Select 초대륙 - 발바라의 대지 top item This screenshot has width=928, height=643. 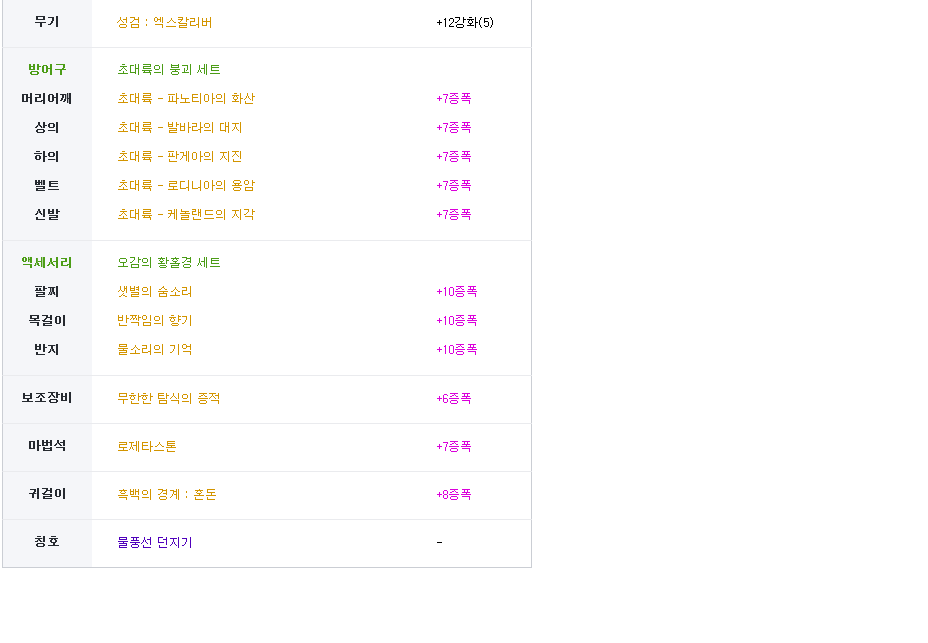[179, 127]
